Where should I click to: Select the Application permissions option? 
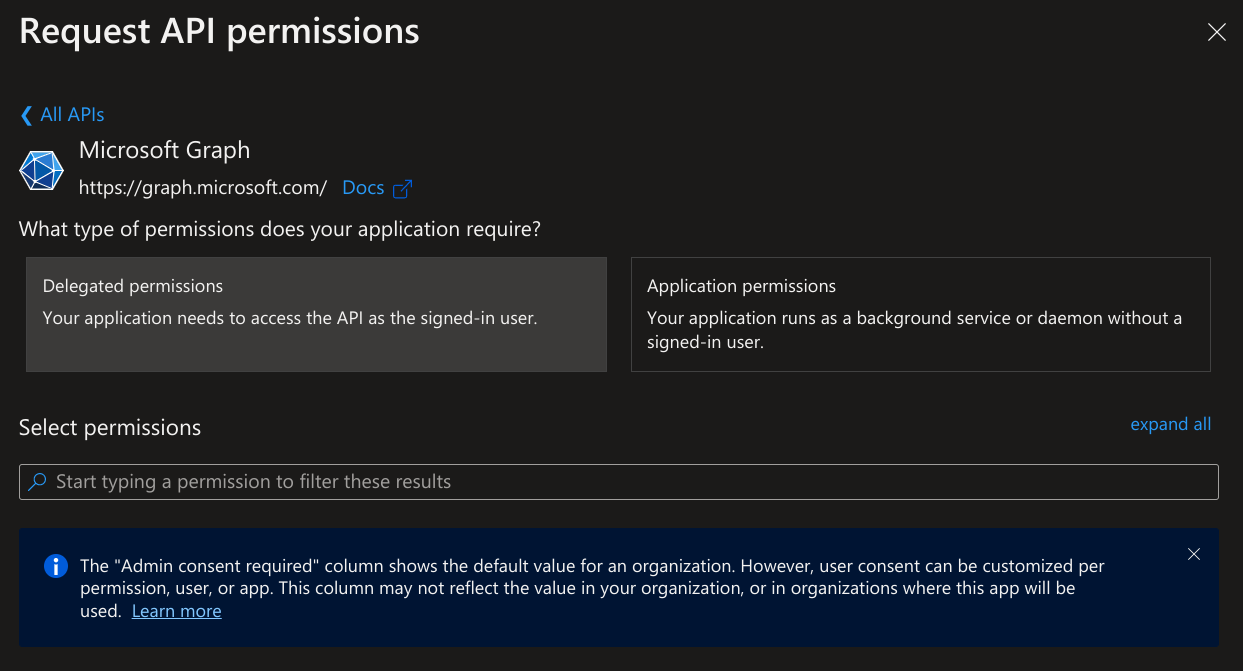pyautogui.click(x=920, y=314)
